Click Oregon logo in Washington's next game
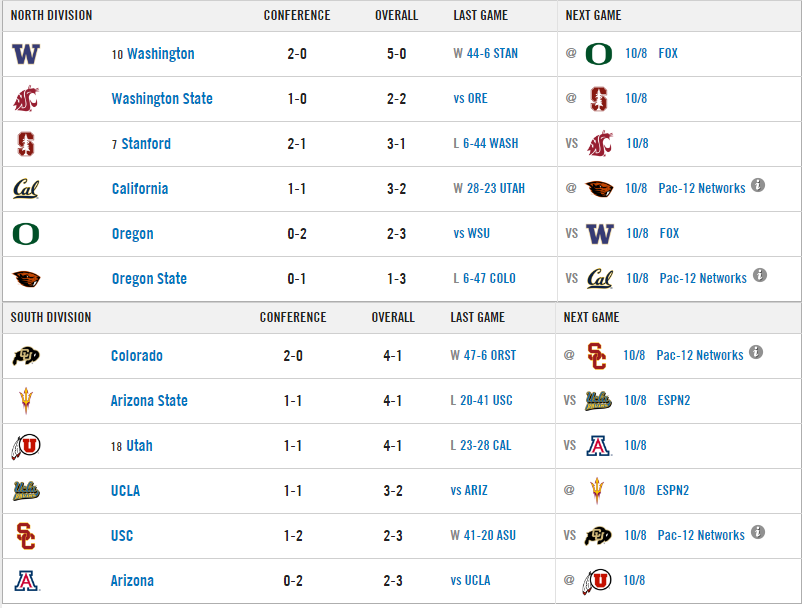Screen dimensions: 802x608 pos(598,54)
